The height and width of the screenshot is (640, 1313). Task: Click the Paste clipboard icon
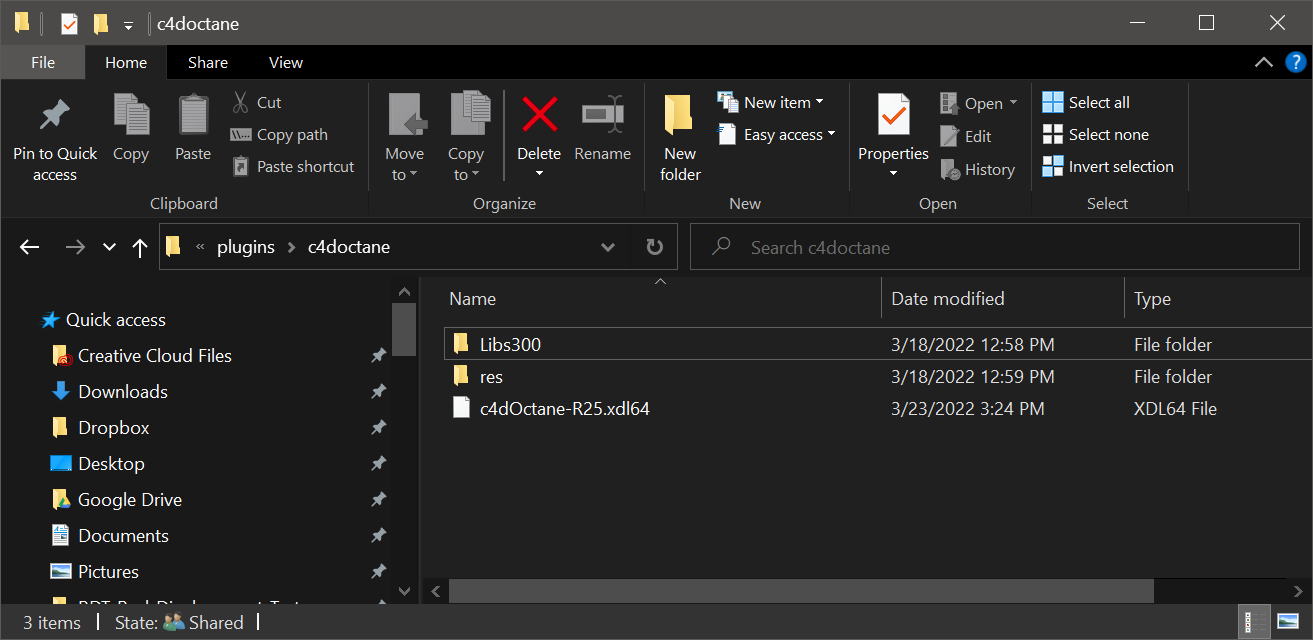[x=193, y=115]
